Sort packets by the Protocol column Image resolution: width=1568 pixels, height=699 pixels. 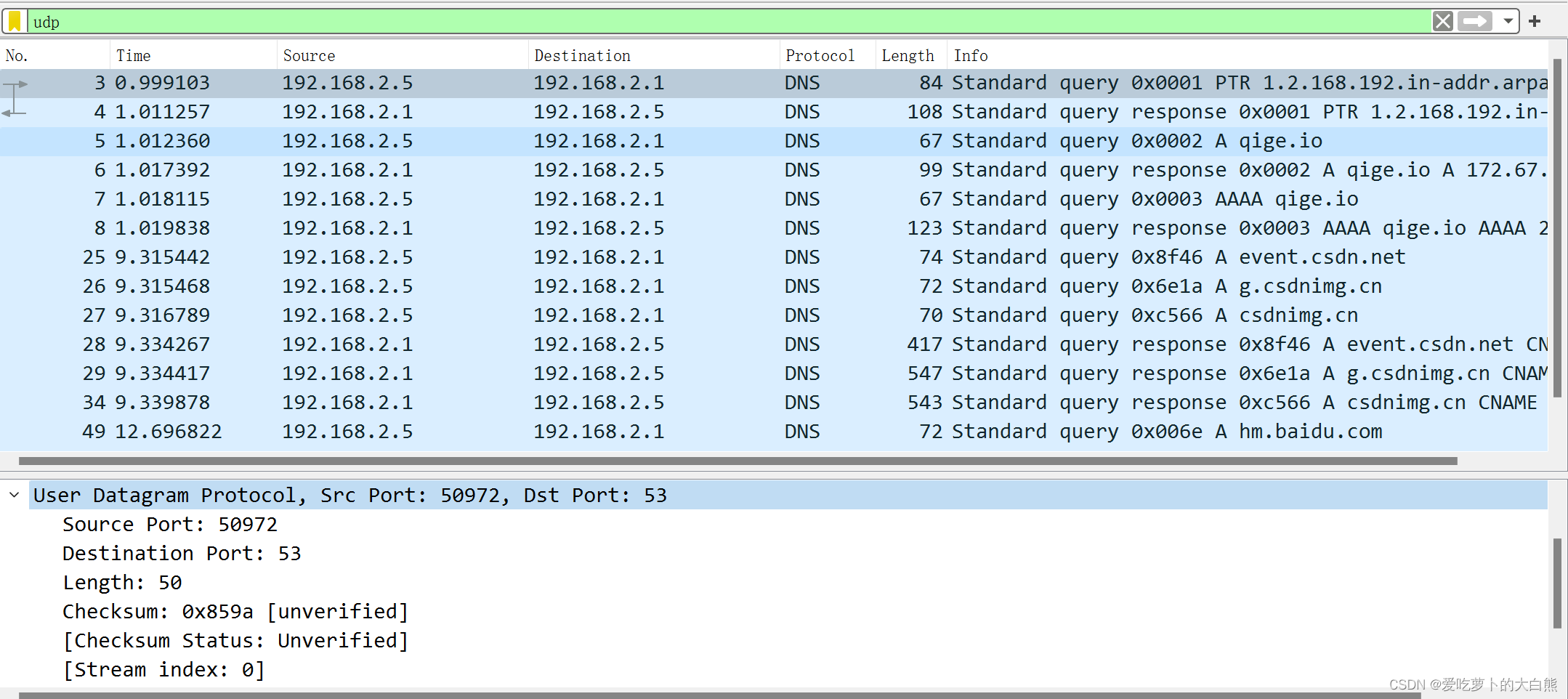pos(828,55)
